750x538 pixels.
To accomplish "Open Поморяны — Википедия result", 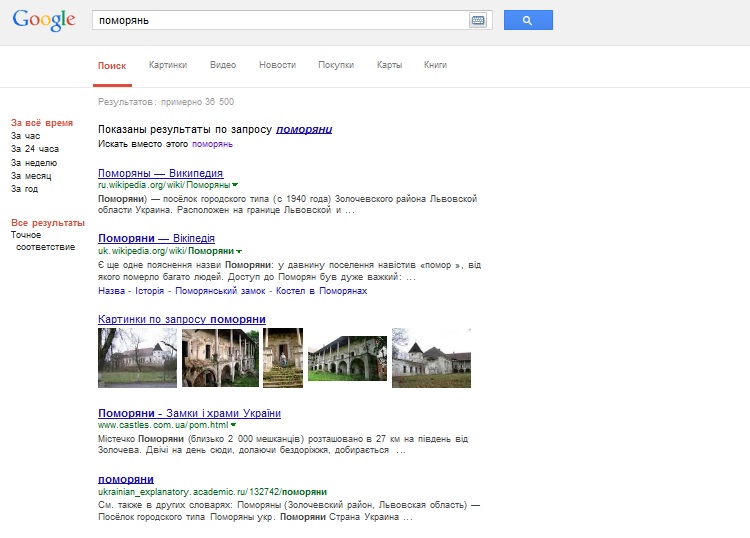I will (161, 173).
